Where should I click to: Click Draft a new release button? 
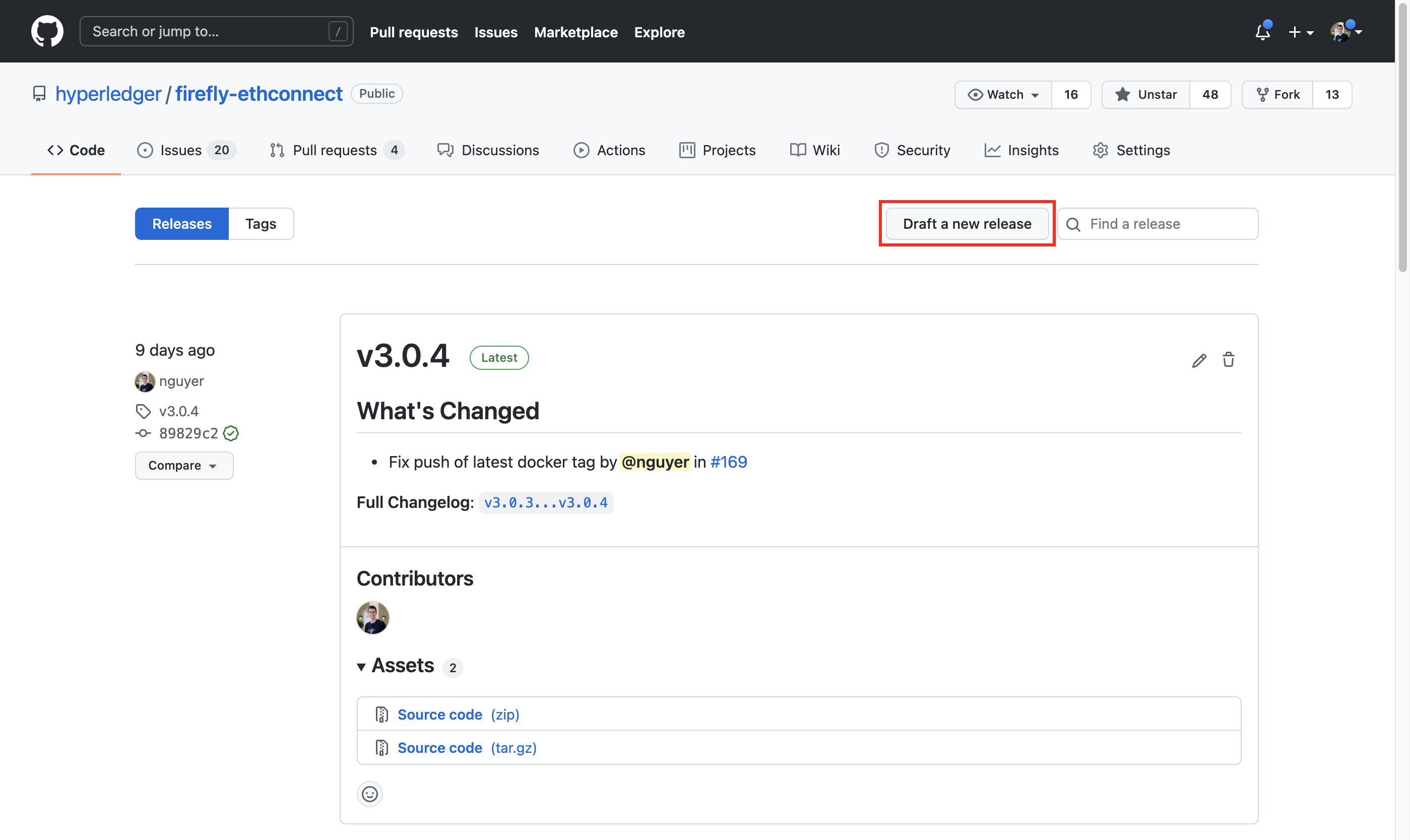pos(966,224)
